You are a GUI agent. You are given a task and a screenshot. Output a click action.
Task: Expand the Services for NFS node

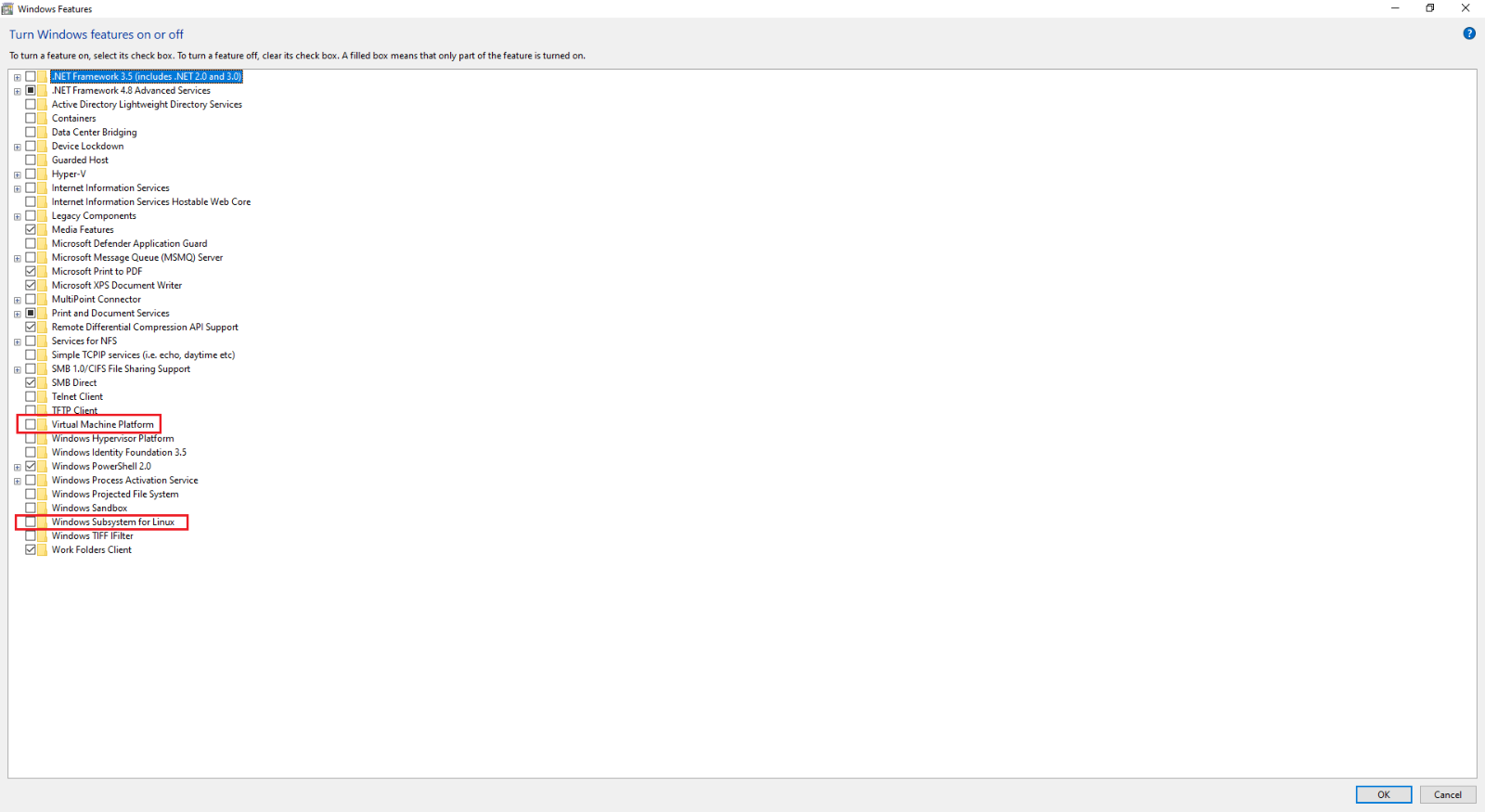tap(17, 342)
